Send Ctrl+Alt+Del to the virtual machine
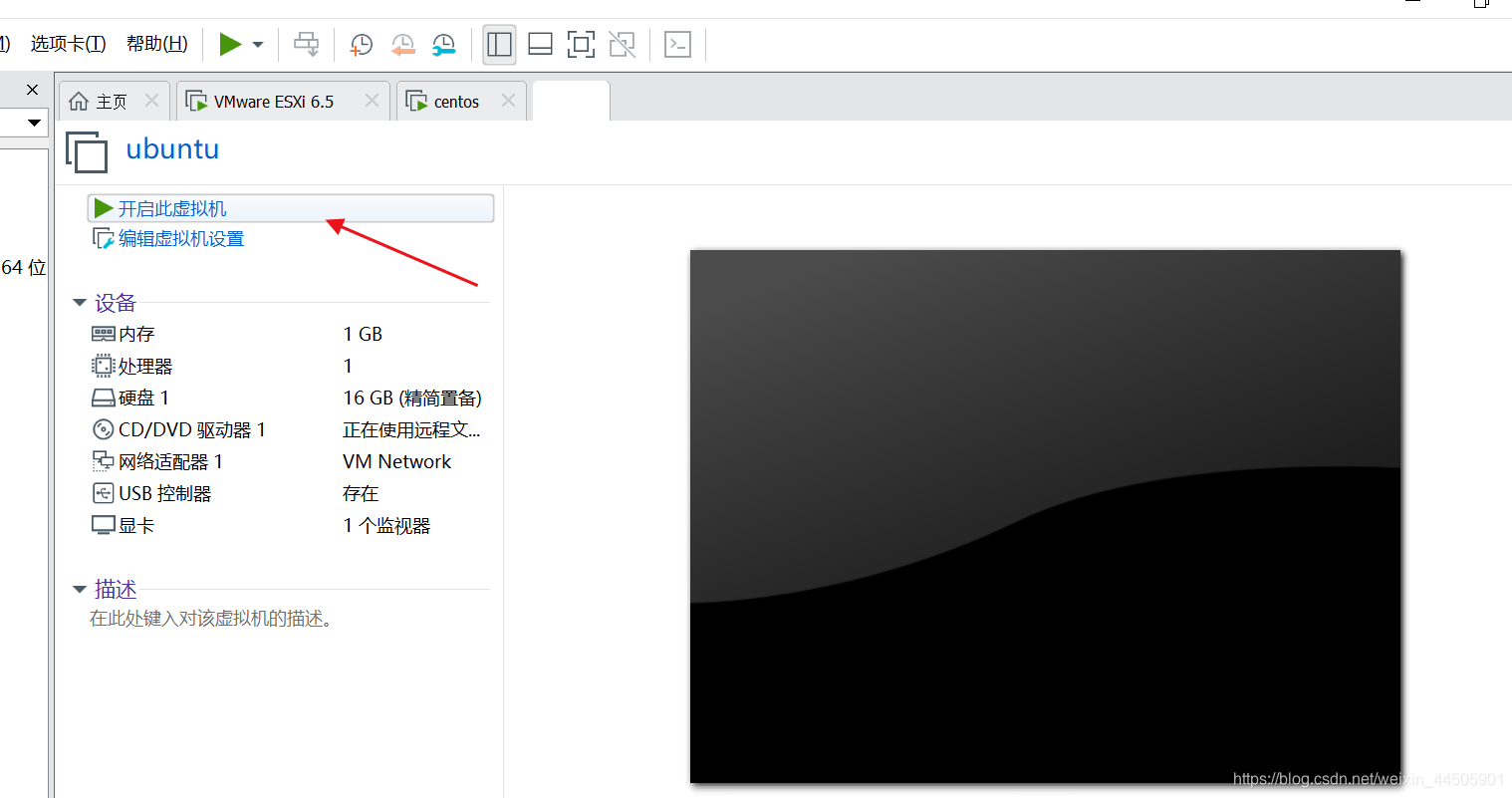Screen dimensions: 1512x798 pyautogui.click(x=306, y=44)
